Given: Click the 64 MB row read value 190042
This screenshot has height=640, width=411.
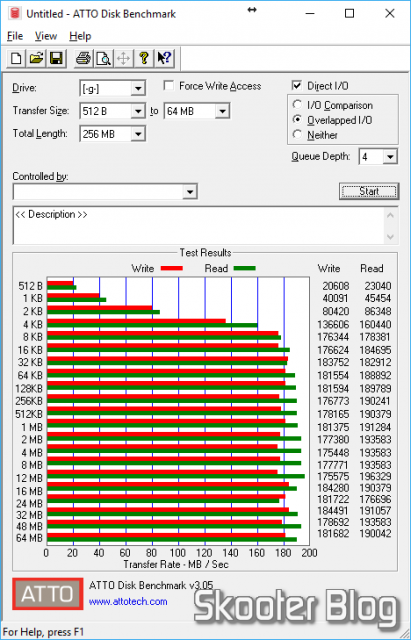Looking at the screenshot, I should (x=375, y=533).
